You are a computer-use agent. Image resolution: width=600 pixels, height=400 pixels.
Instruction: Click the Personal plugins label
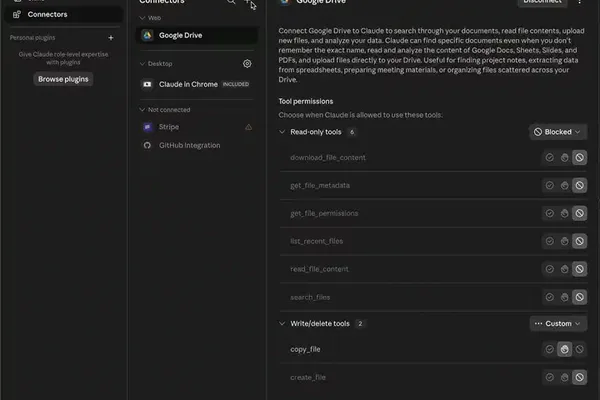33,38
